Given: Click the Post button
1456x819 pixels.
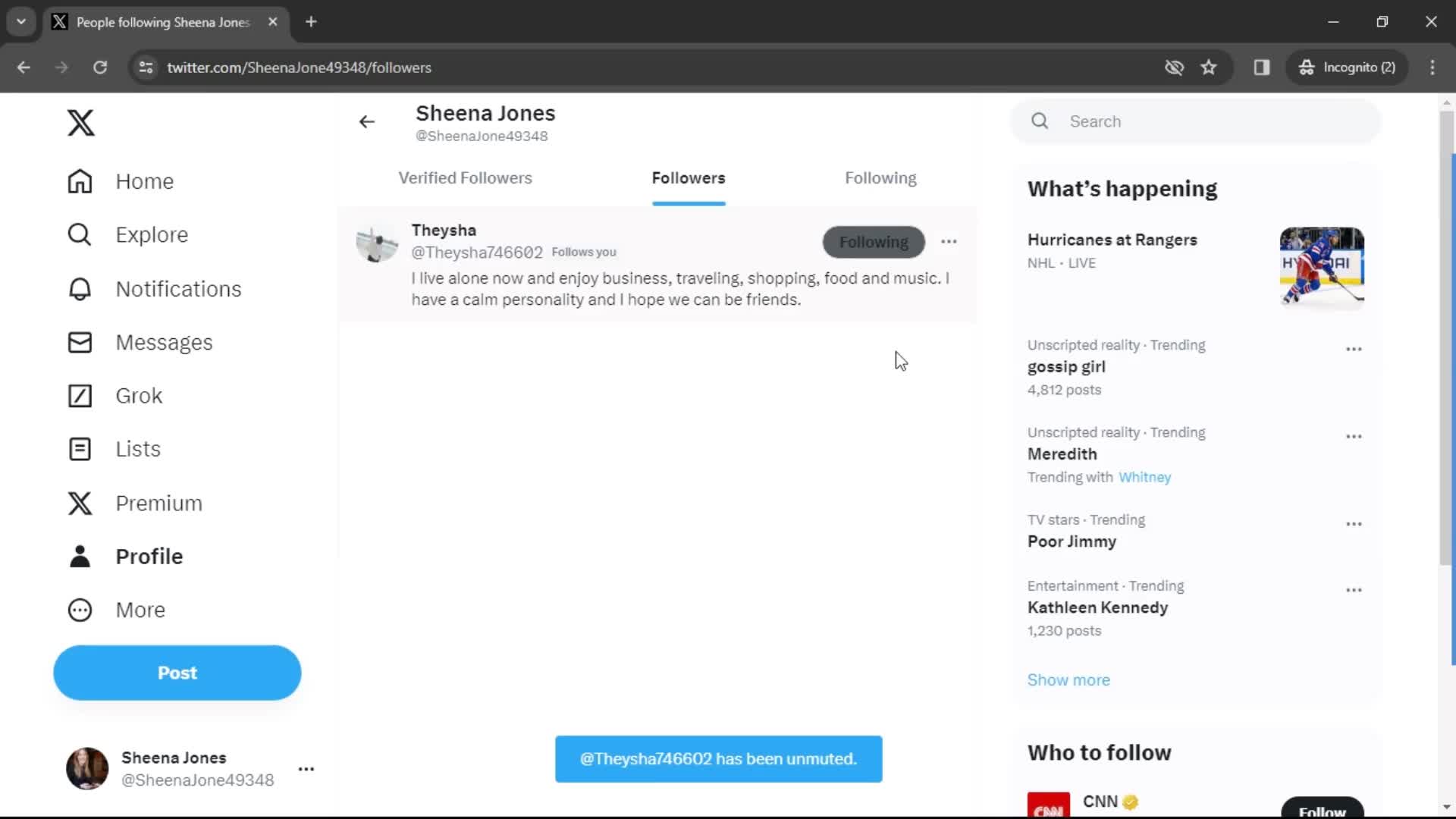Looking at the screenshot, I should 177,673.
